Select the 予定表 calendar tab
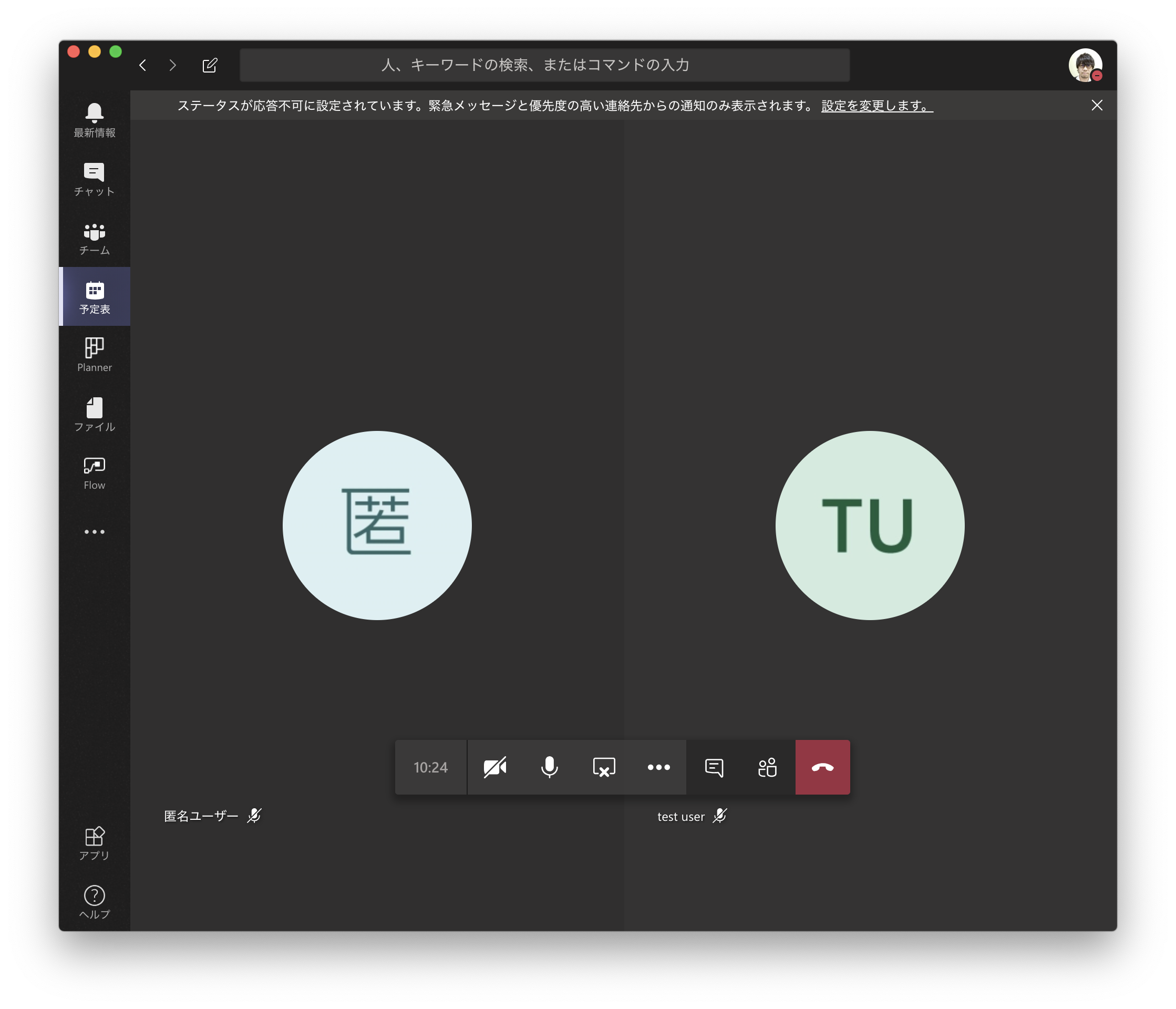Viewport: 1176px width, 1009px height. [94, 297]
